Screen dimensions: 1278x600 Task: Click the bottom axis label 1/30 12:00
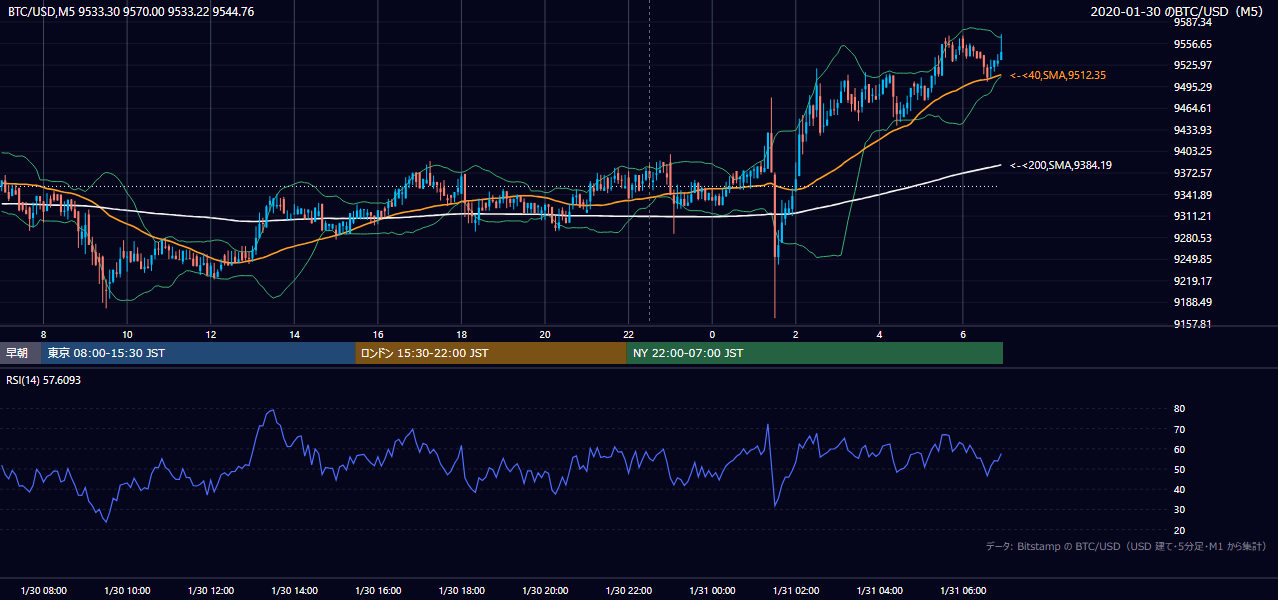coord(210,591)
